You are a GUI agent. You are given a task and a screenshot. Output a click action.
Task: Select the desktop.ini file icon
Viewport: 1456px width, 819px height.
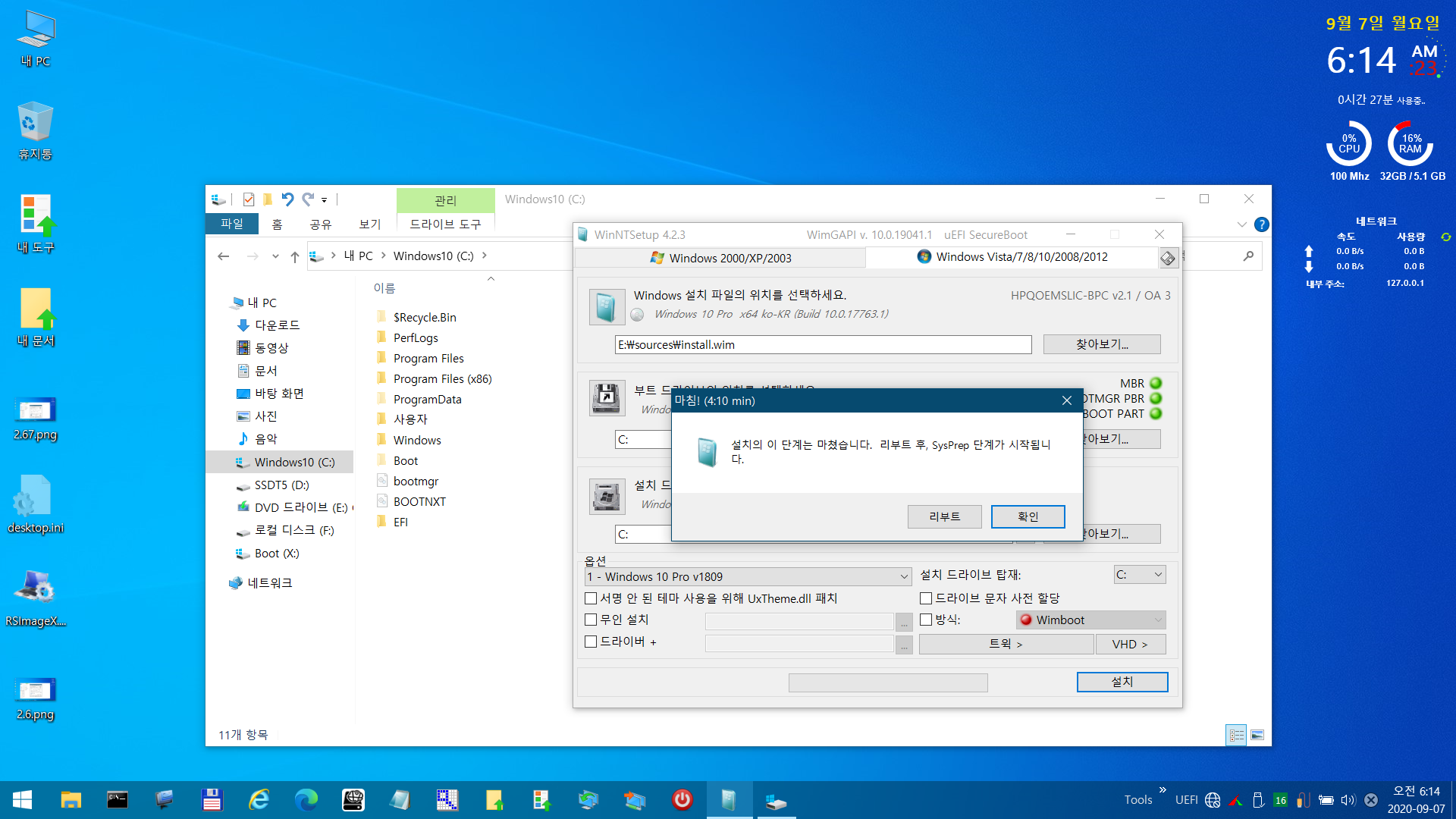(35, 504)
